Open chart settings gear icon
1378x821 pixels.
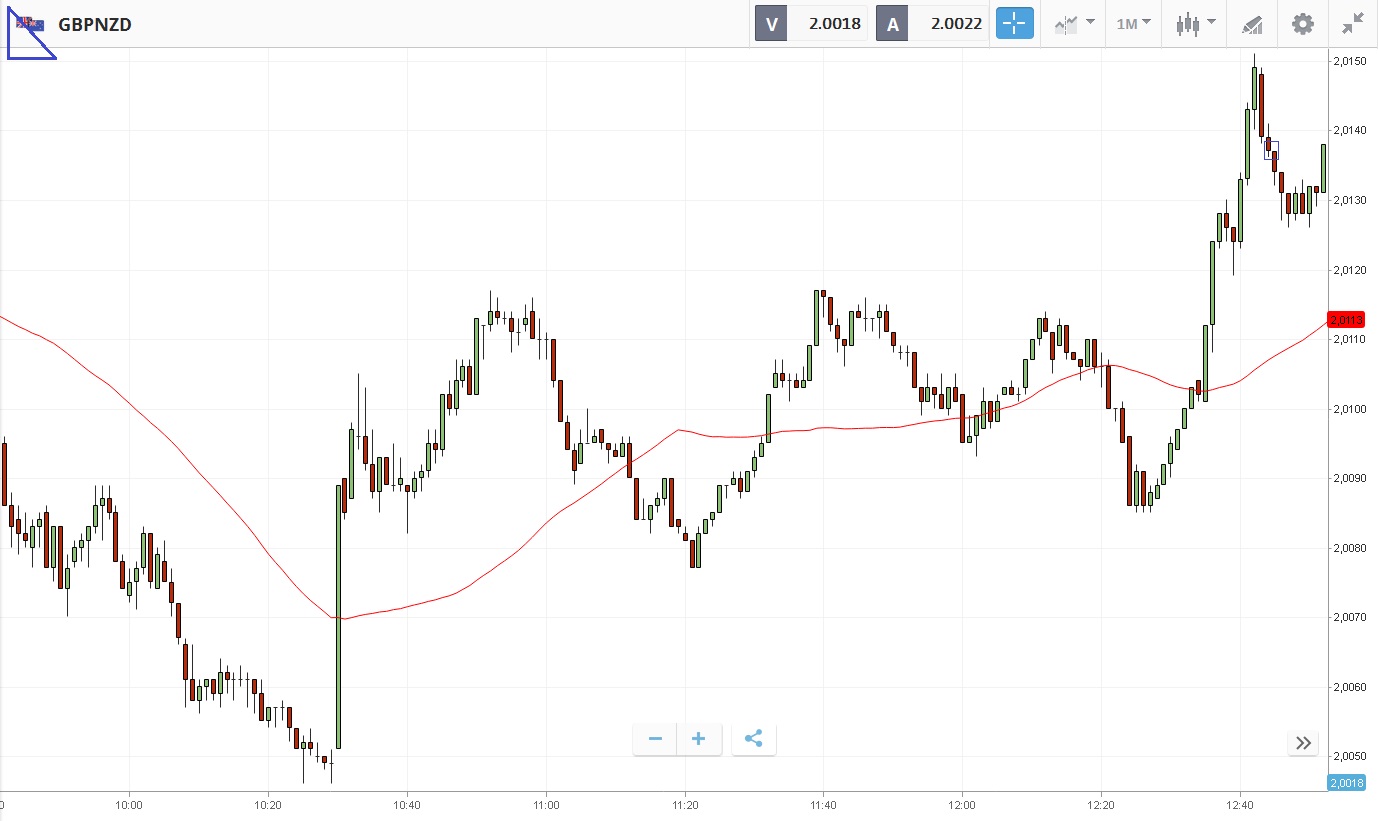pos(1302,24)
